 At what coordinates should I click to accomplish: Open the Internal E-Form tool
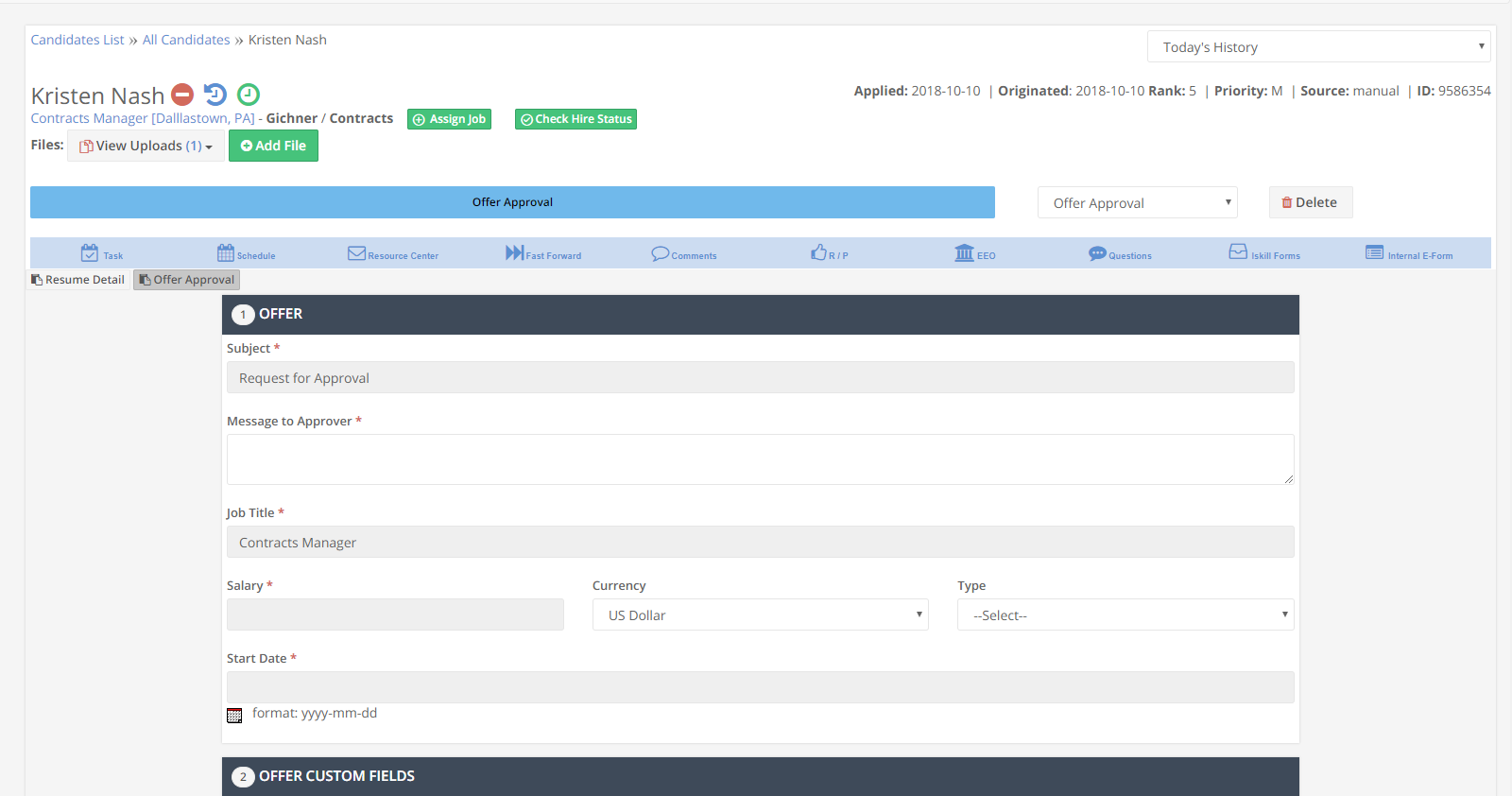1409,253
